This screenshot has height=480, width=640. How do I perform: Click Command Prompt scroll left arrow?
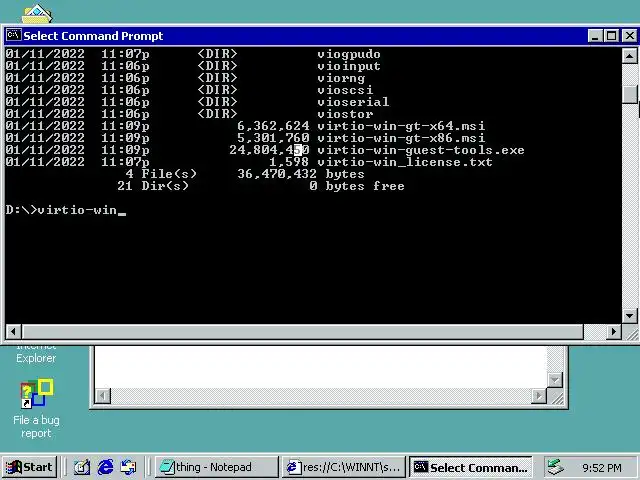point(13,331)
